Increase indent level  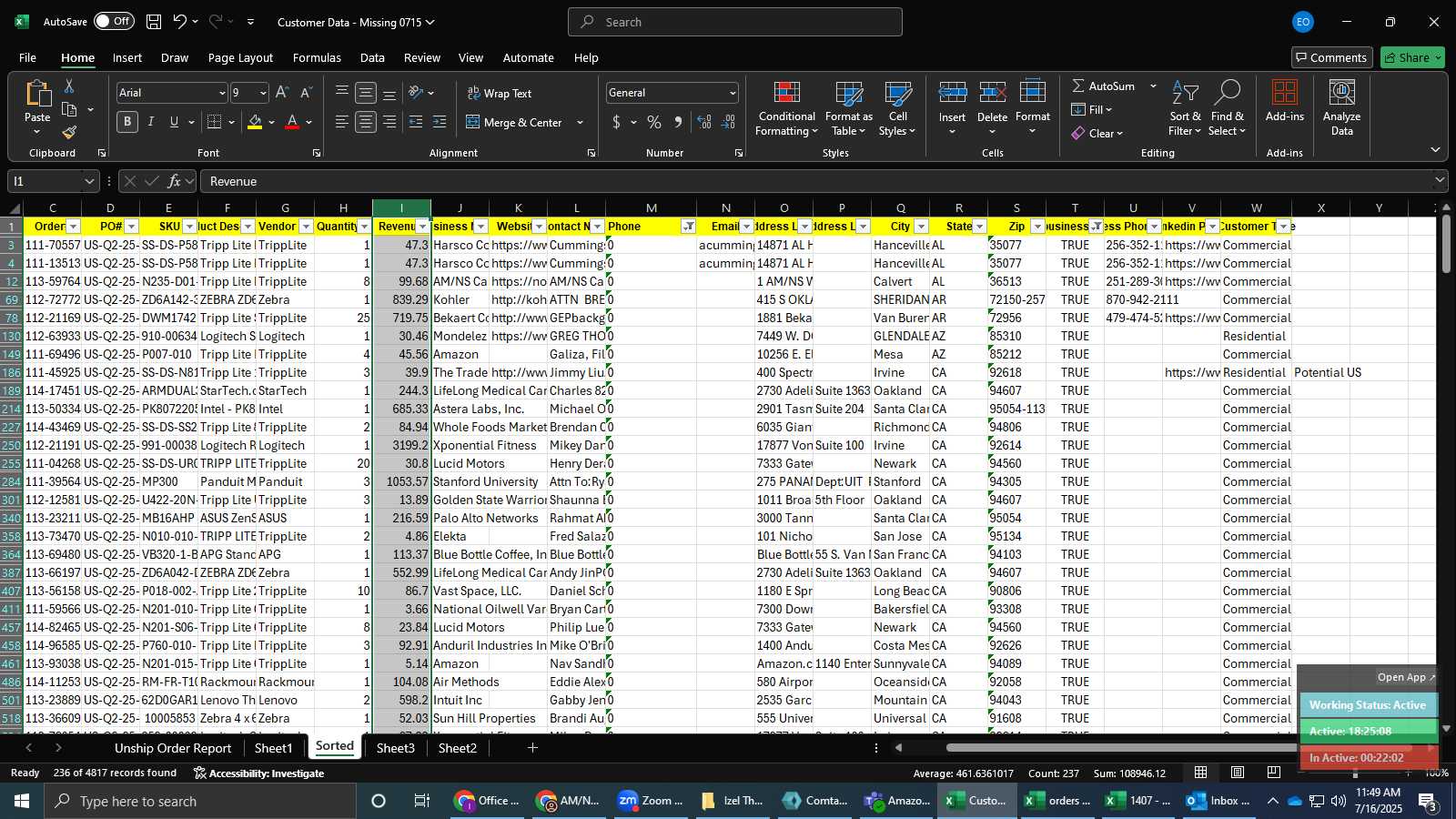click(440, 122)
